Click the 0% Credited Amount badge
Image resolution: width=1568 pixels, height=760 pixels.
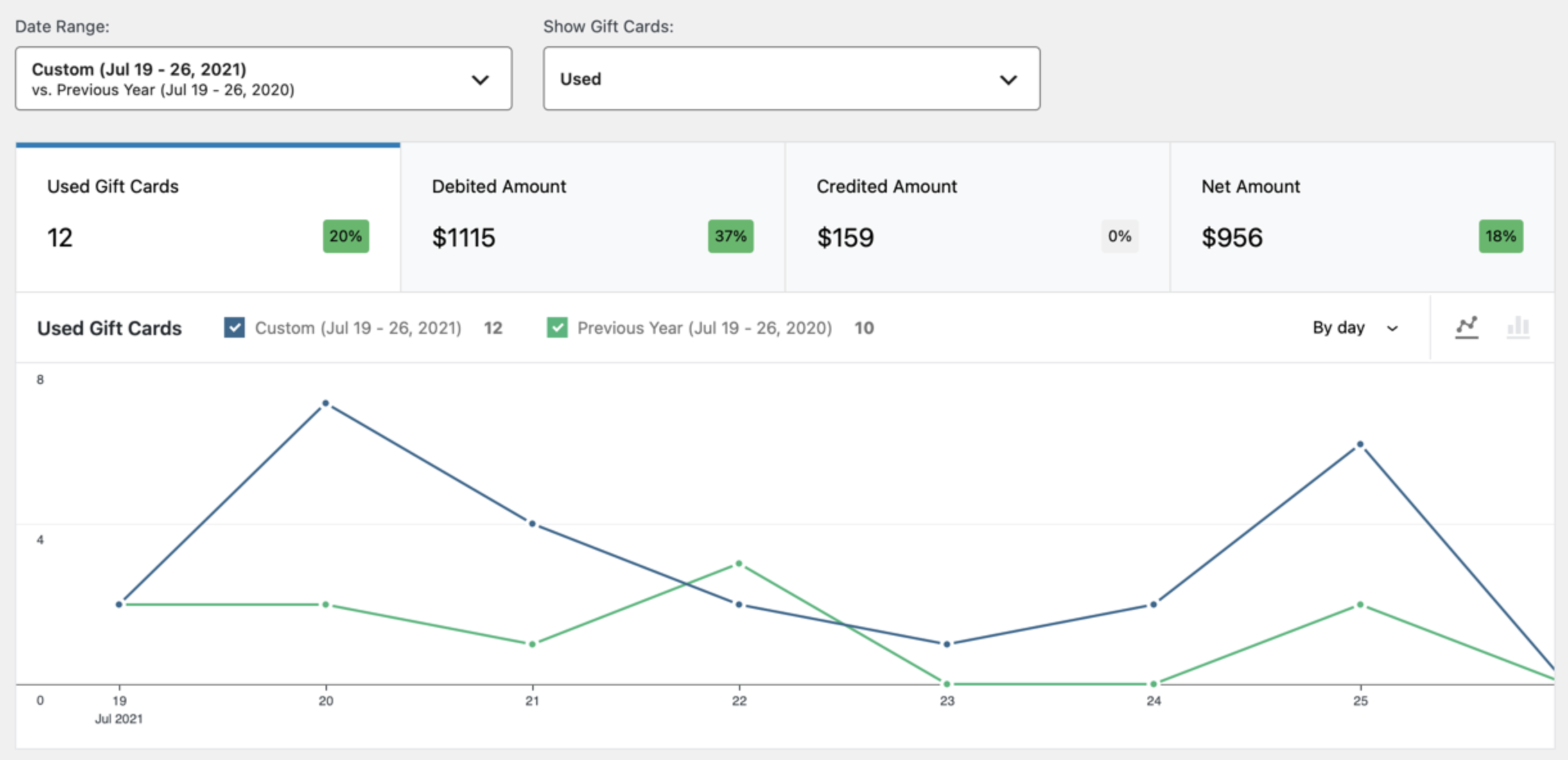(x=1119, y=236)
